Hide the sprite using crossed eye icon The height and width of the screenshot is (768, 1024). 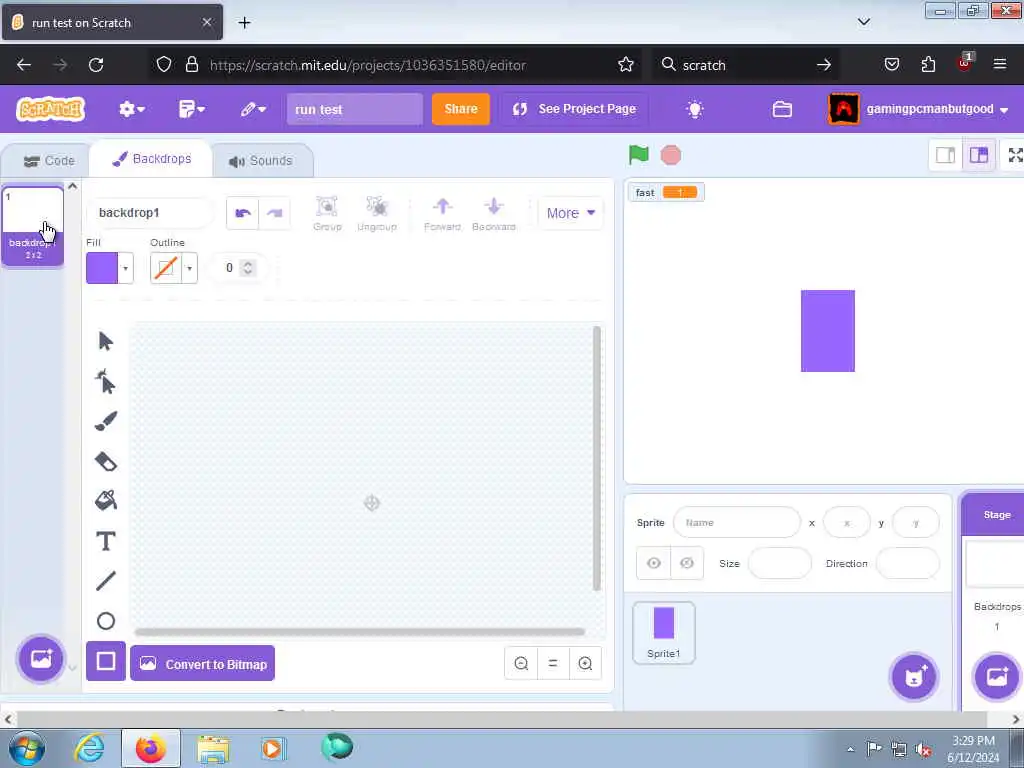(686, 563)
